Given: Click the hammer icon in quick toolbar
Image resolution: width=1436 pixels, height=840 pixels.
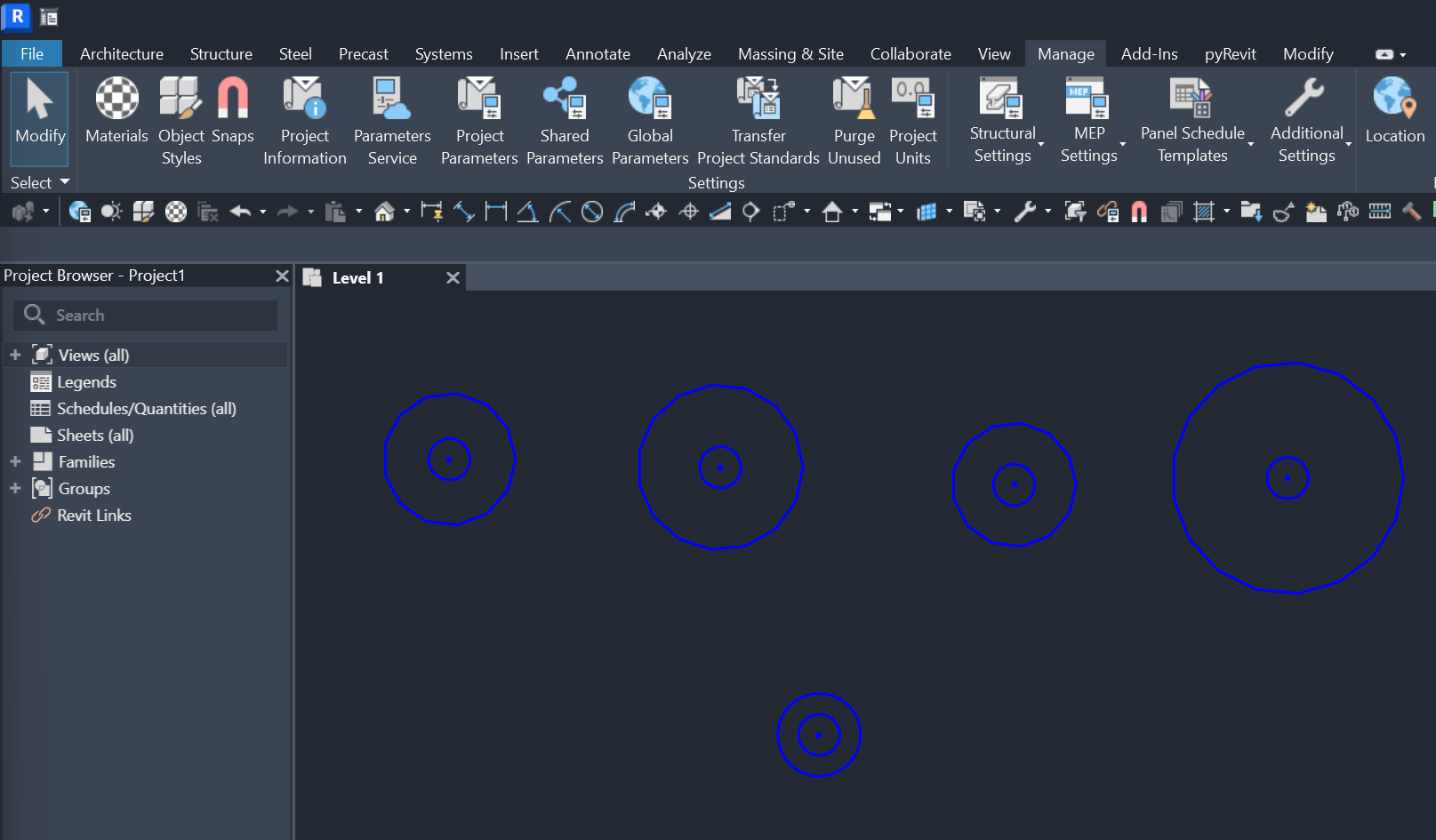Looking at the screenshot, I should pyautogui.click(x=1411, y=212).
